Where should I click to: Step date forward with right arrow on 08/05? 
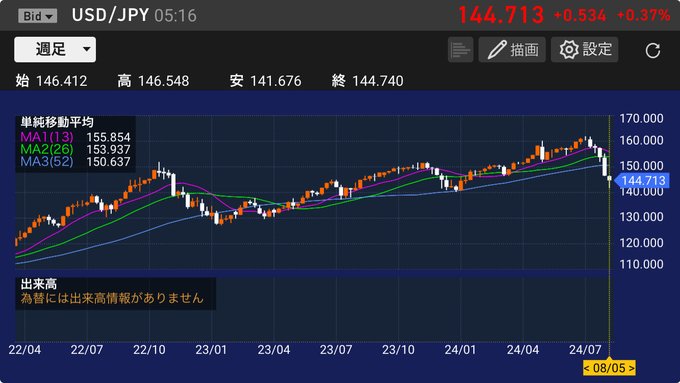pos(631,368)
